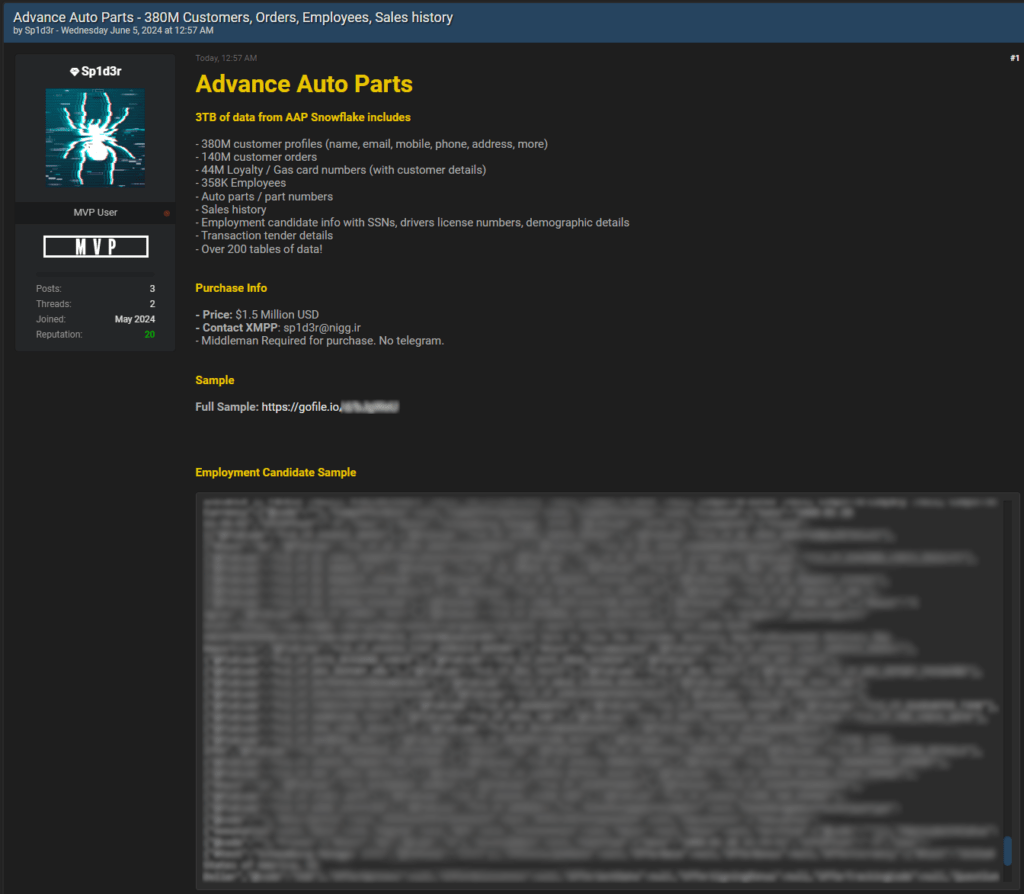
Task: Open the #1 post permalink
Action: click(x=1014, y=58)
